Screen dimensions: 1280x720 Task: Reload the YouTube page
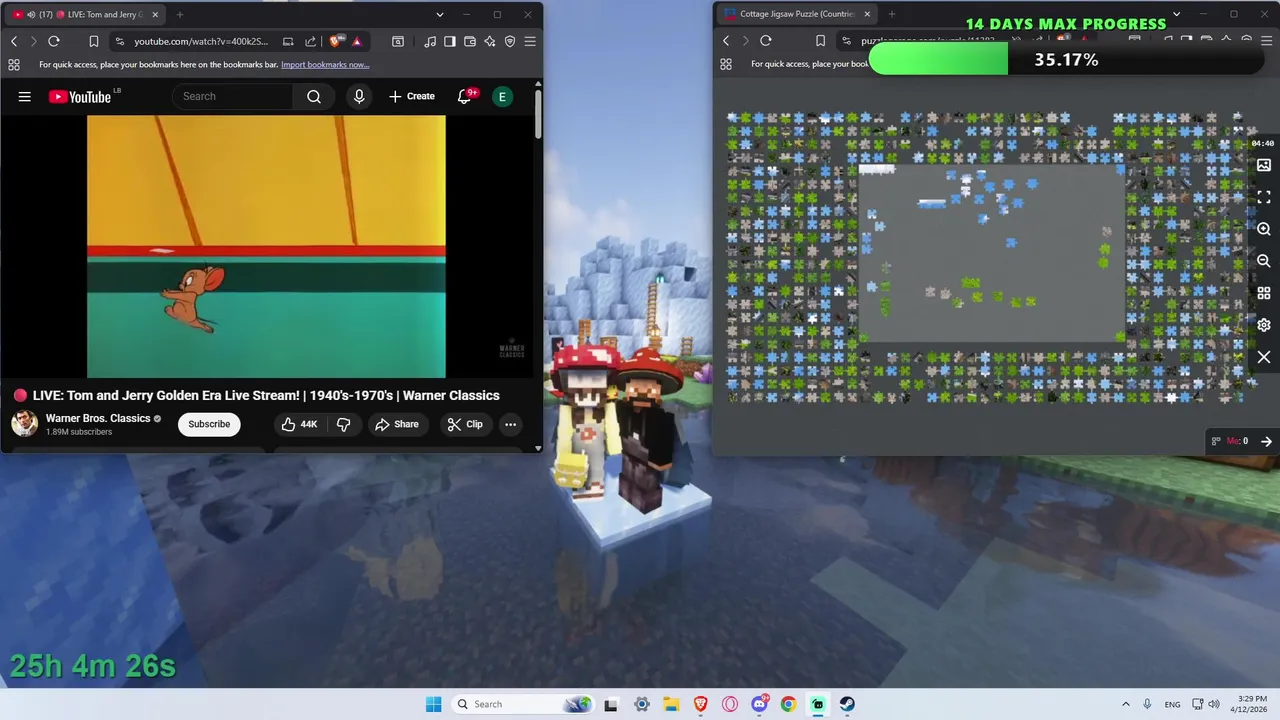(54, 41)
